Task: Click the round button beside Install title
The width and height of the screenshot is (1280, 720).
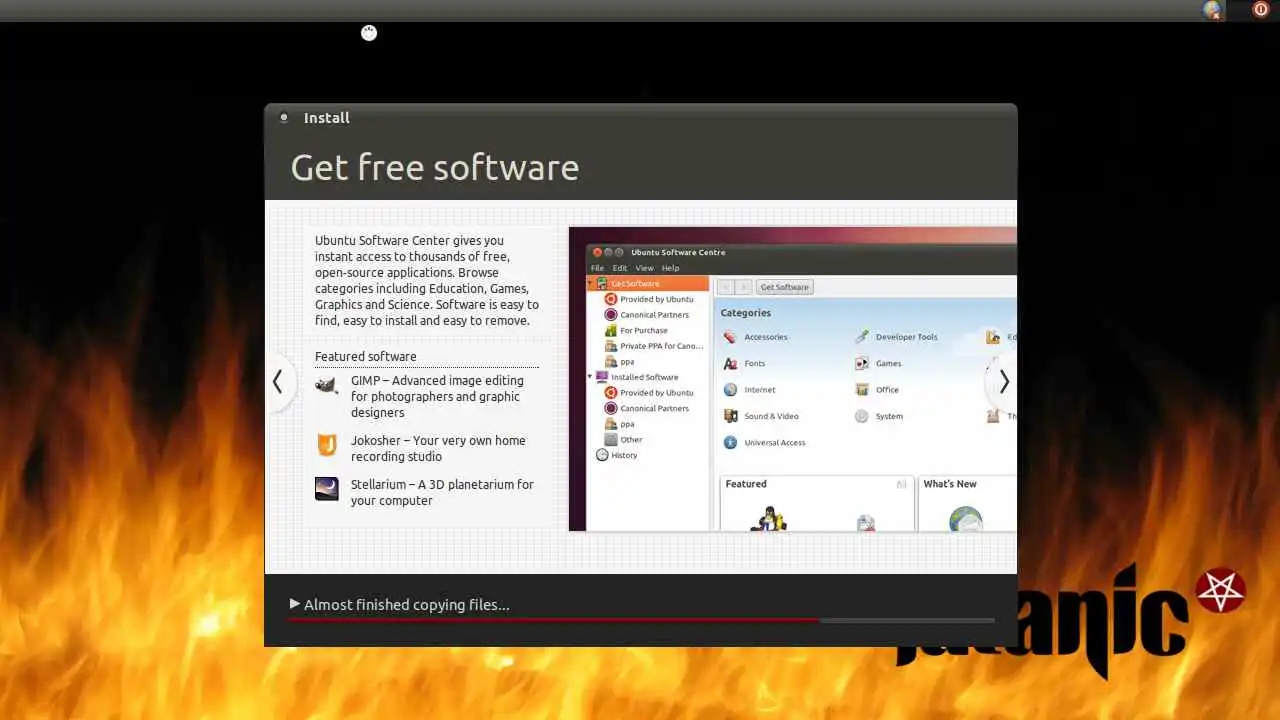Action: [284, 117]
